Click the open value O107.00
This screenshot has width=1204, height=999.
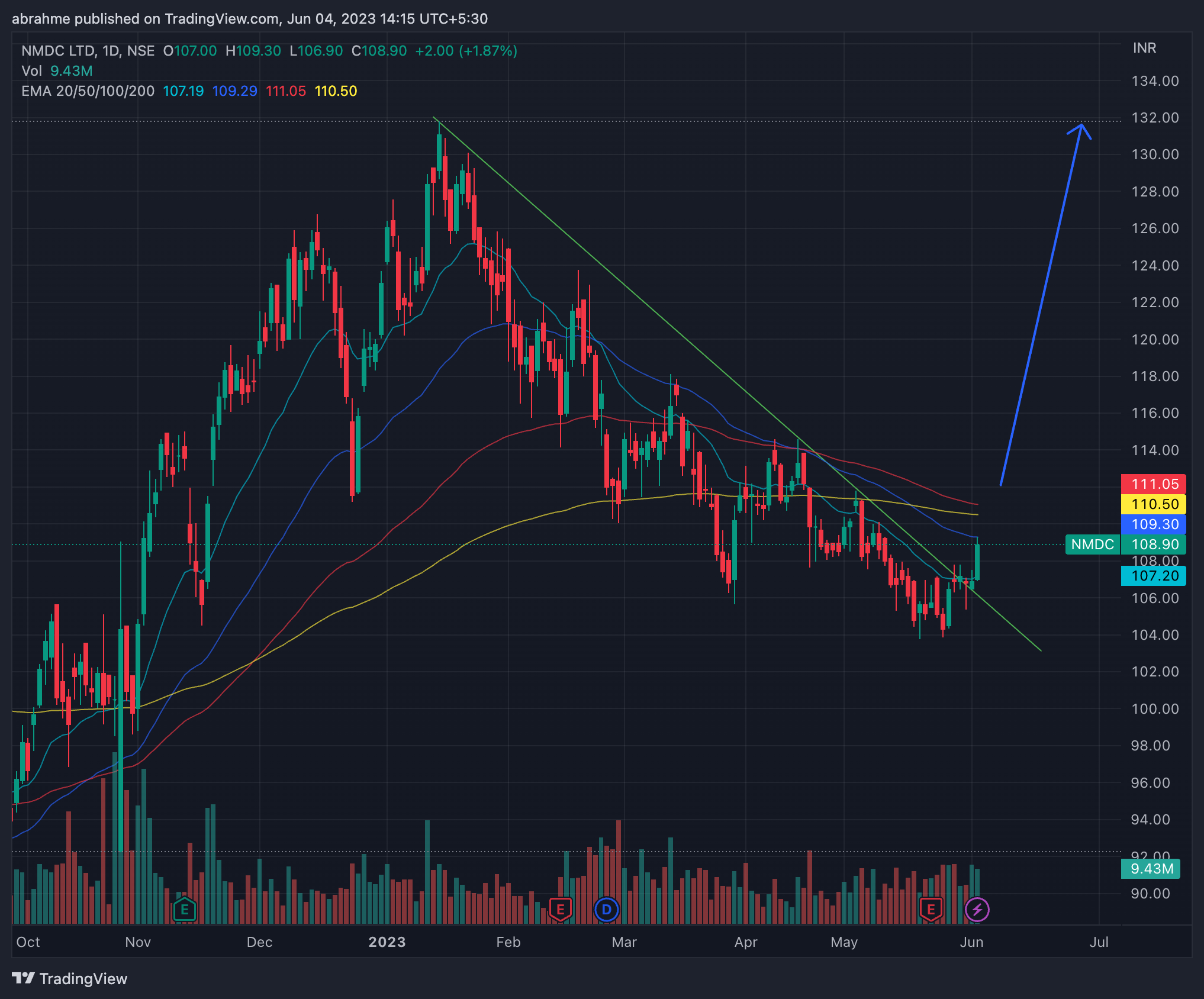(190, 51)
